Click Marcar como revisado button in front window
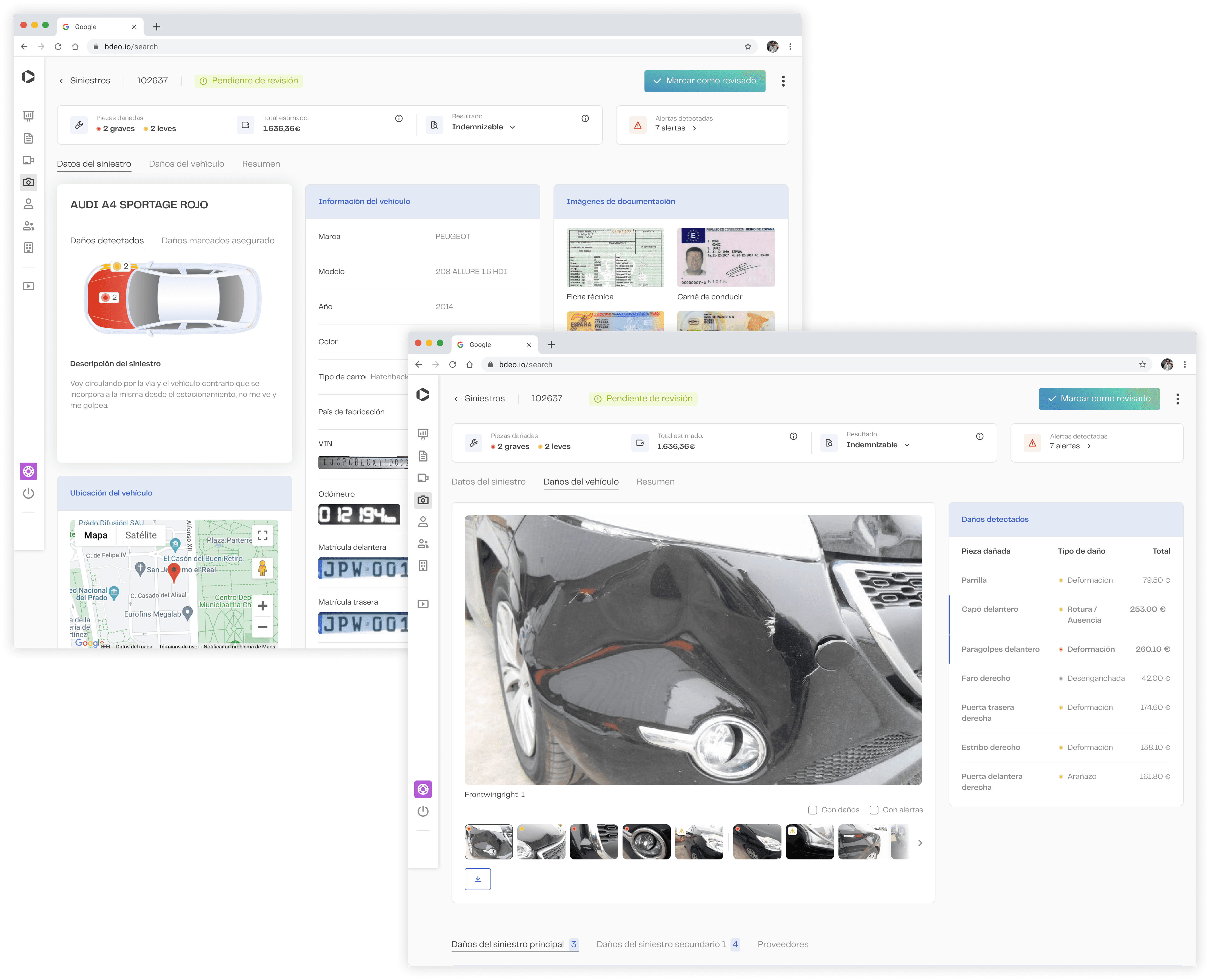The height and width of the screenshot is (980, 1210). pyautogui.click(x=1099, y=398)
